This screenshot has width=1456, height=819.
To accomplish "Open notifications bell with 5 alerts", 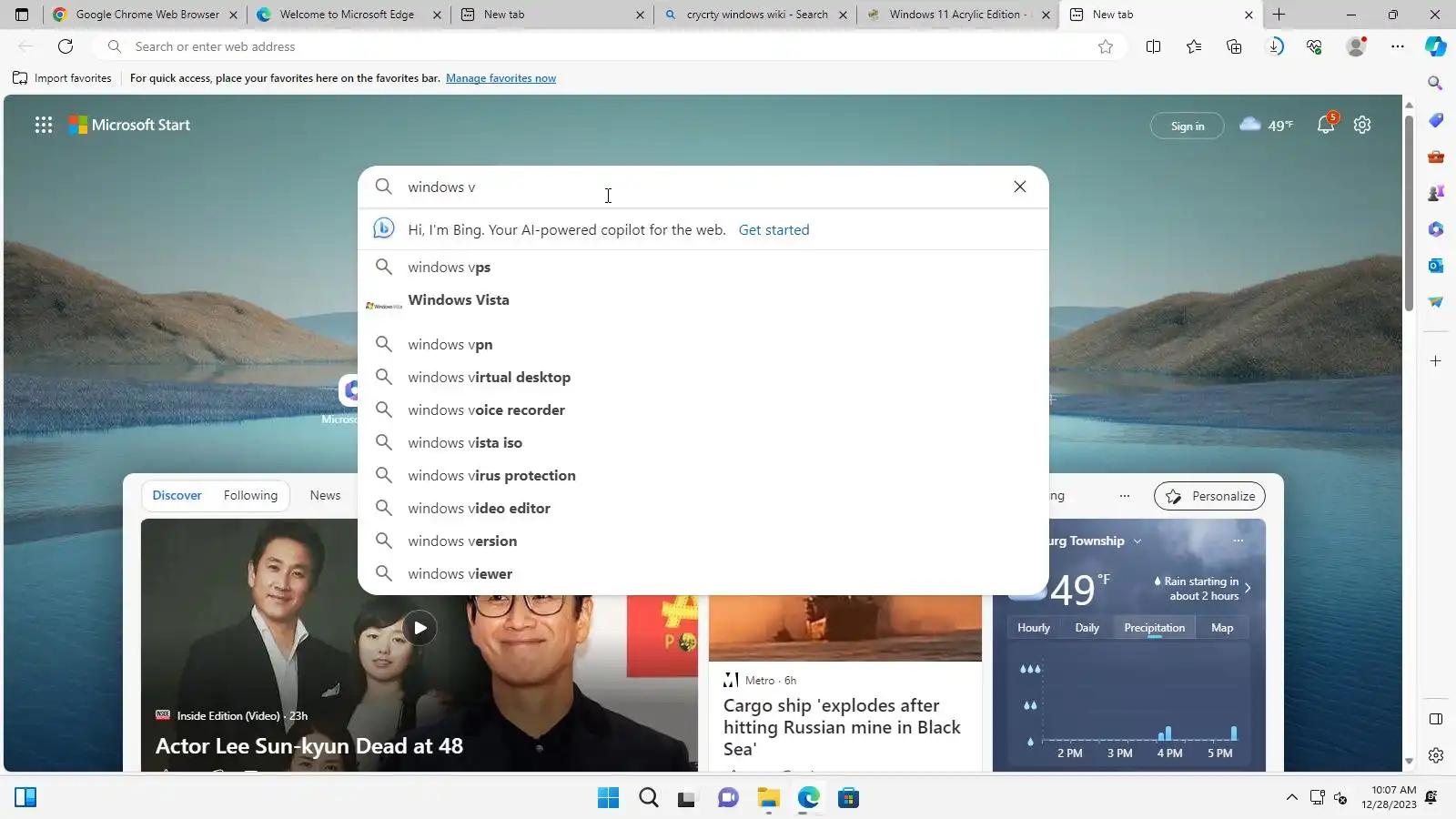I will (x=1326, y=125).
